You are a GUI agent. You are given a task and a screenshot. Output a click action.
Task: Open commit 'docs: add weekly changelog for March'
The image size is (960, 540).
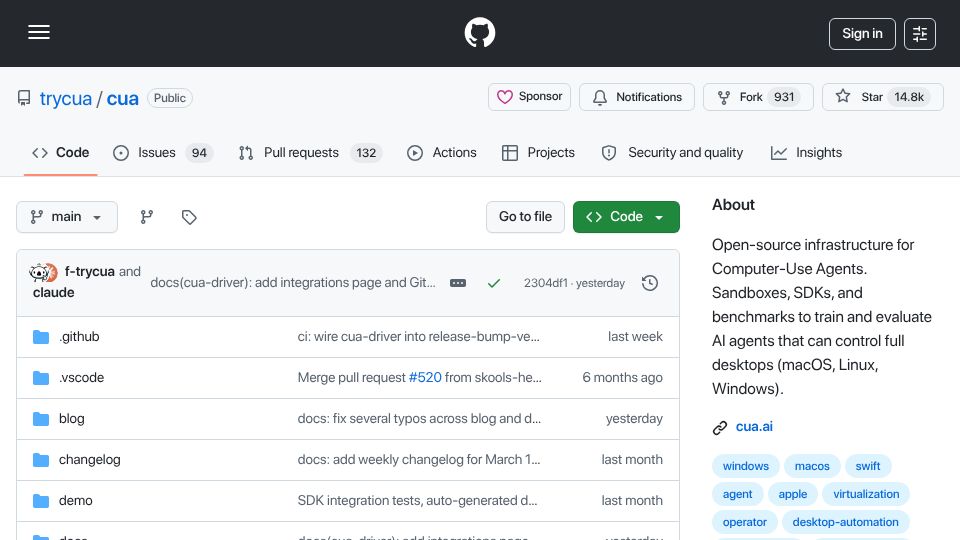pos(419,460)
